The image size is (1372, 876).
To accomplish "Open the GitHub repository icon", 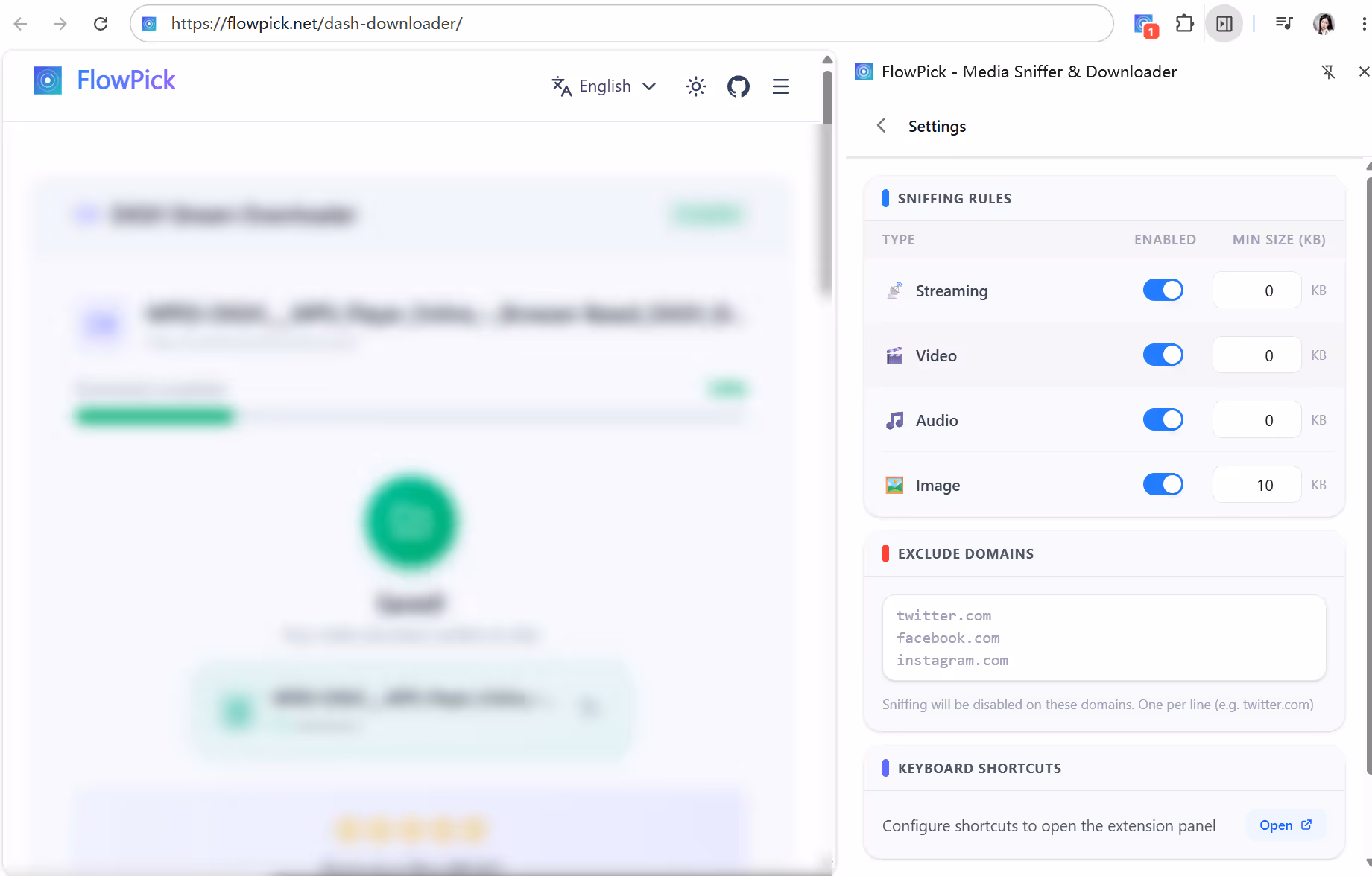I will 738,86.
